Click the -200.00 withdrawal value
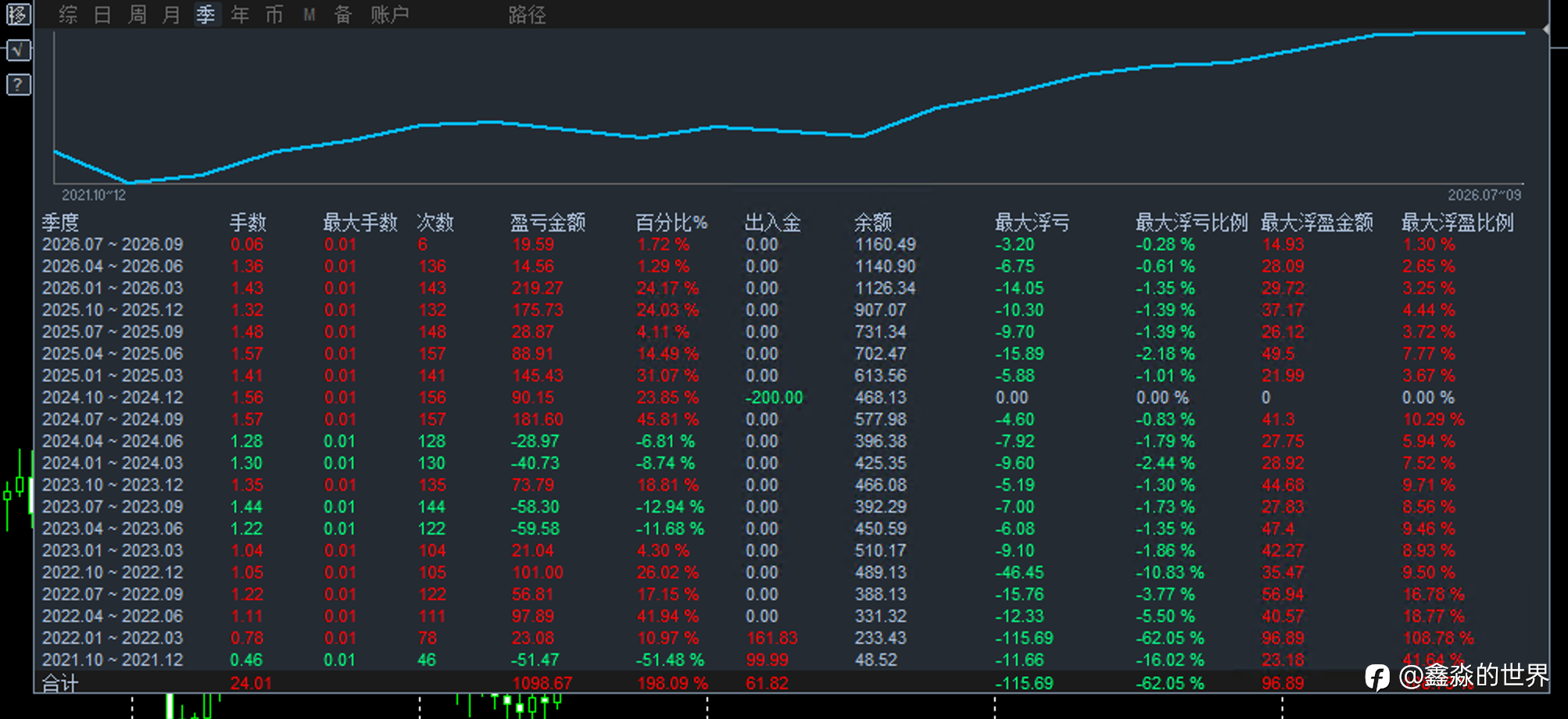The image size is (1568, 719). click(x=774, y=398)
